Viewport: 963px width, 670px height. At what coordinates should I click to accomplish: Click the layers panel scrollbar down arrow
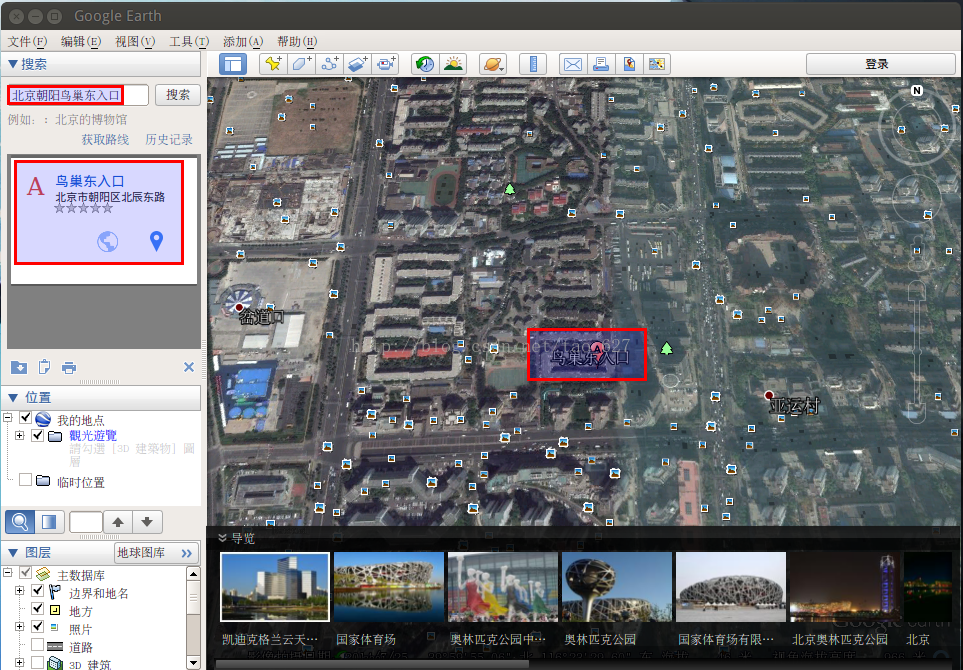point(193,663)
